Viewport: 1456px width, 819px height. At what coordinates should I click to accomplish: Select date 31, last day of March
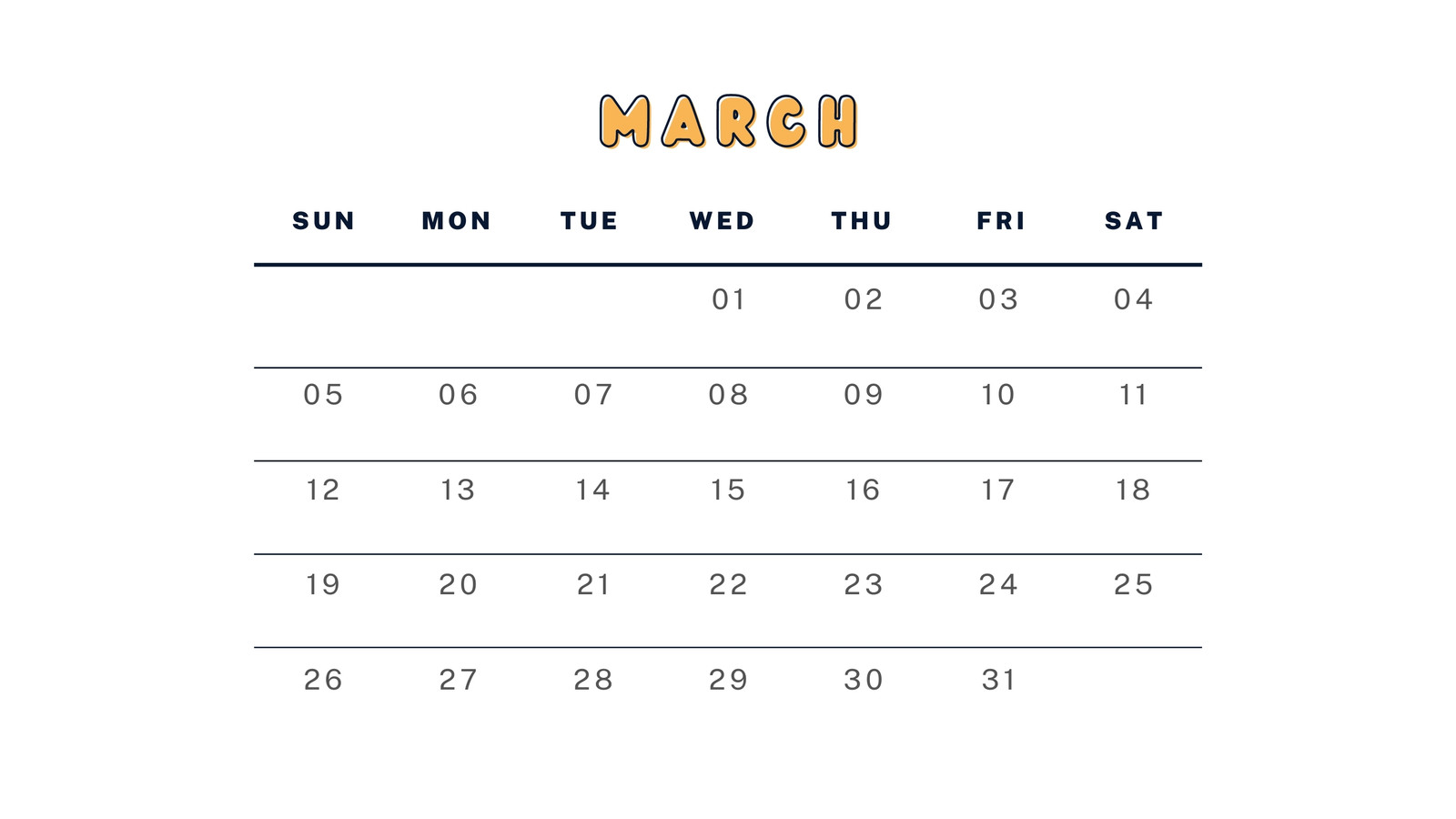(x=999, y=680)
